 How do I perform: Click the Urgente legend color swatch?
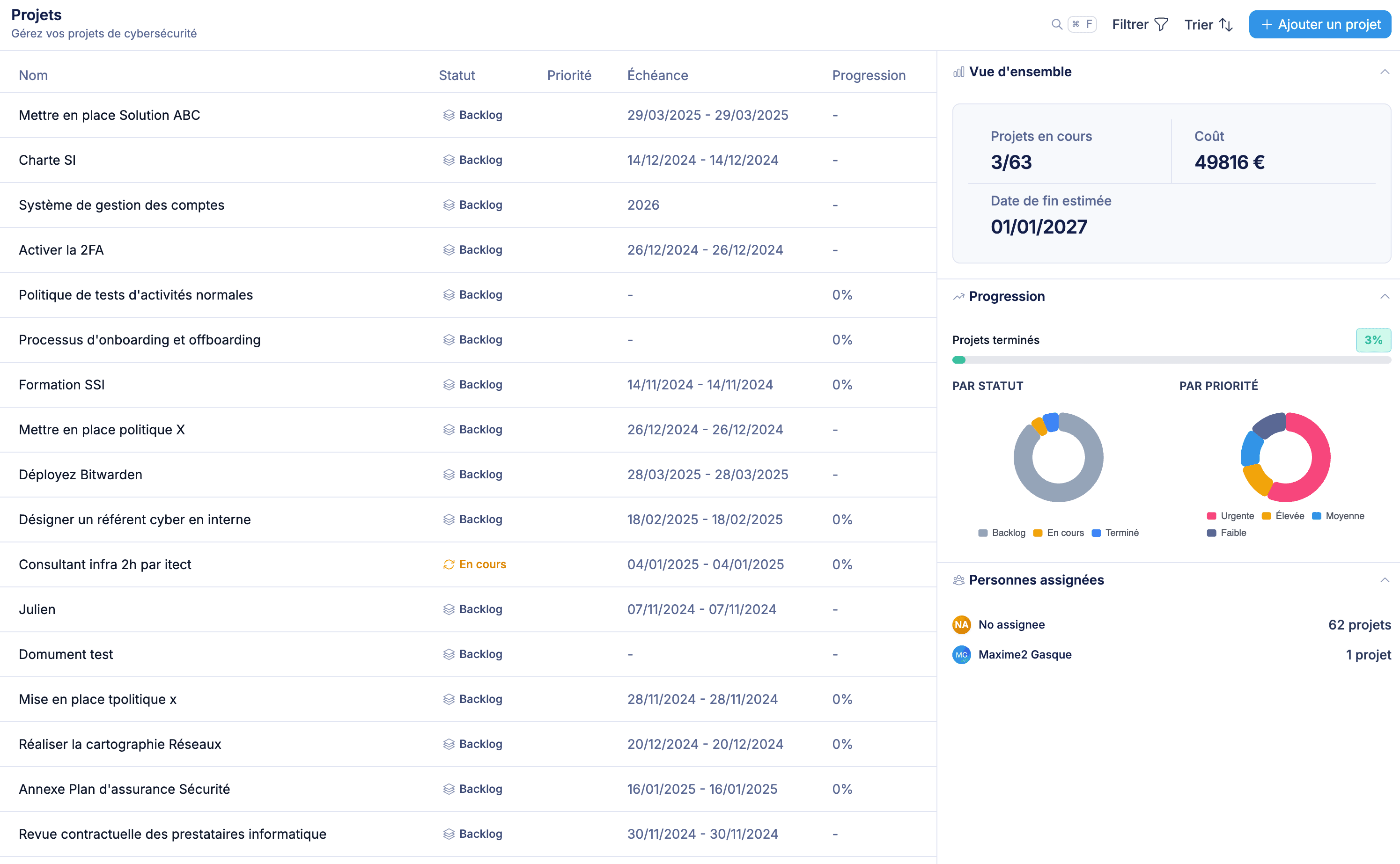pos(1211,516)
